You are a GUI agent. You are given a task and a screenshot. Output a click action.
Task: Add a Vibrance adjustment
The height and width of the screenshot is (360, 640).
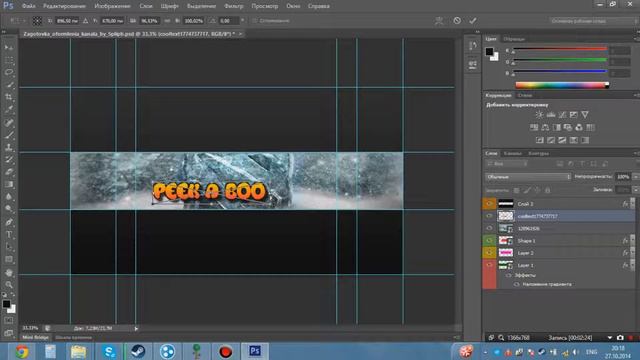(585, 115)
